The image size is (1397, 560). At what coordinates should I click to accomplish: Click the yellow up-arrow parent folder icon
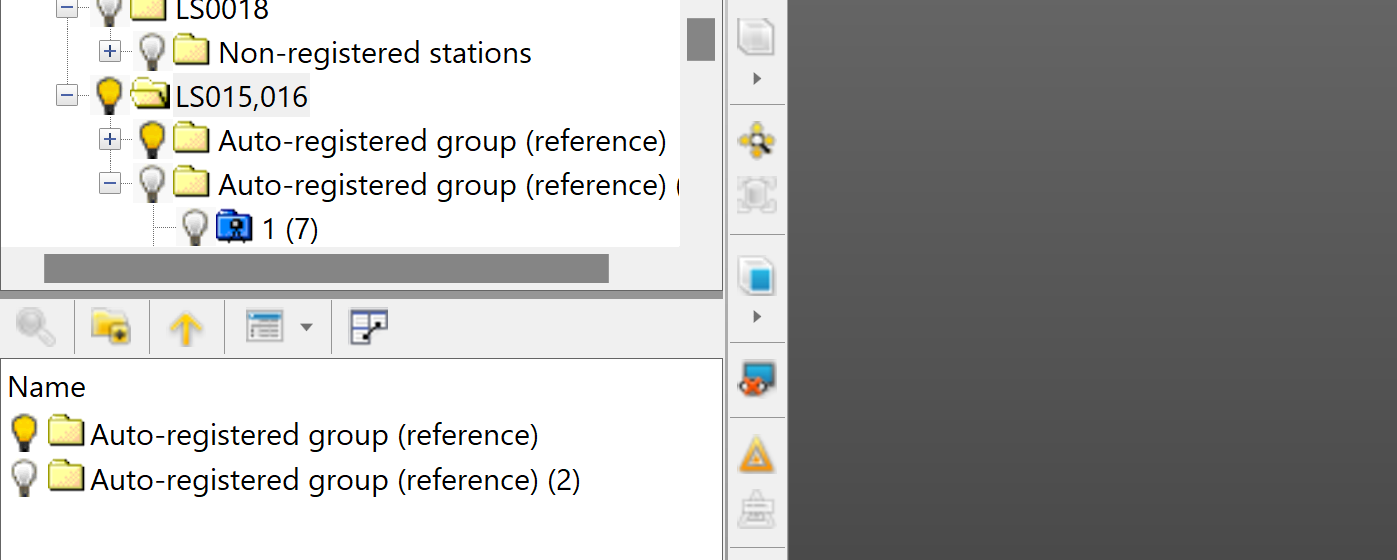click(x=186, y=327)
